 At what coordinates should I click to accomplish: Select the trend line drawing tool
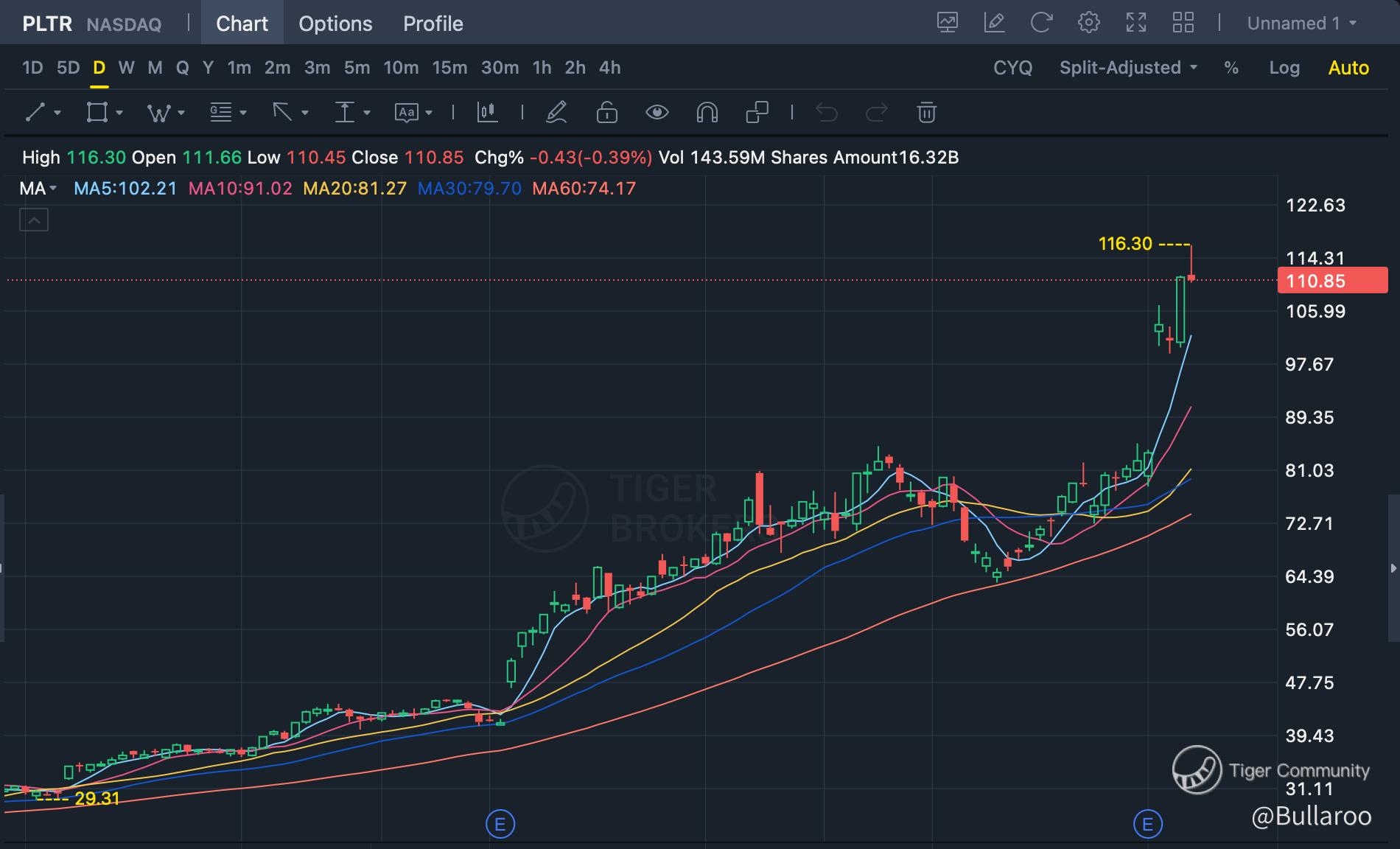tap(35, 113)
